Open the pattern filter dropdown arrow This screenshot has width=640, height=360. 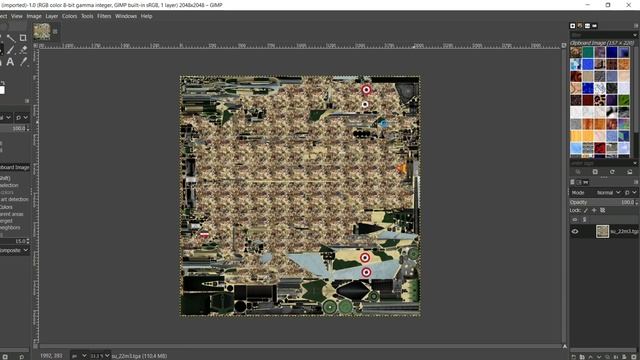point(635,35)
